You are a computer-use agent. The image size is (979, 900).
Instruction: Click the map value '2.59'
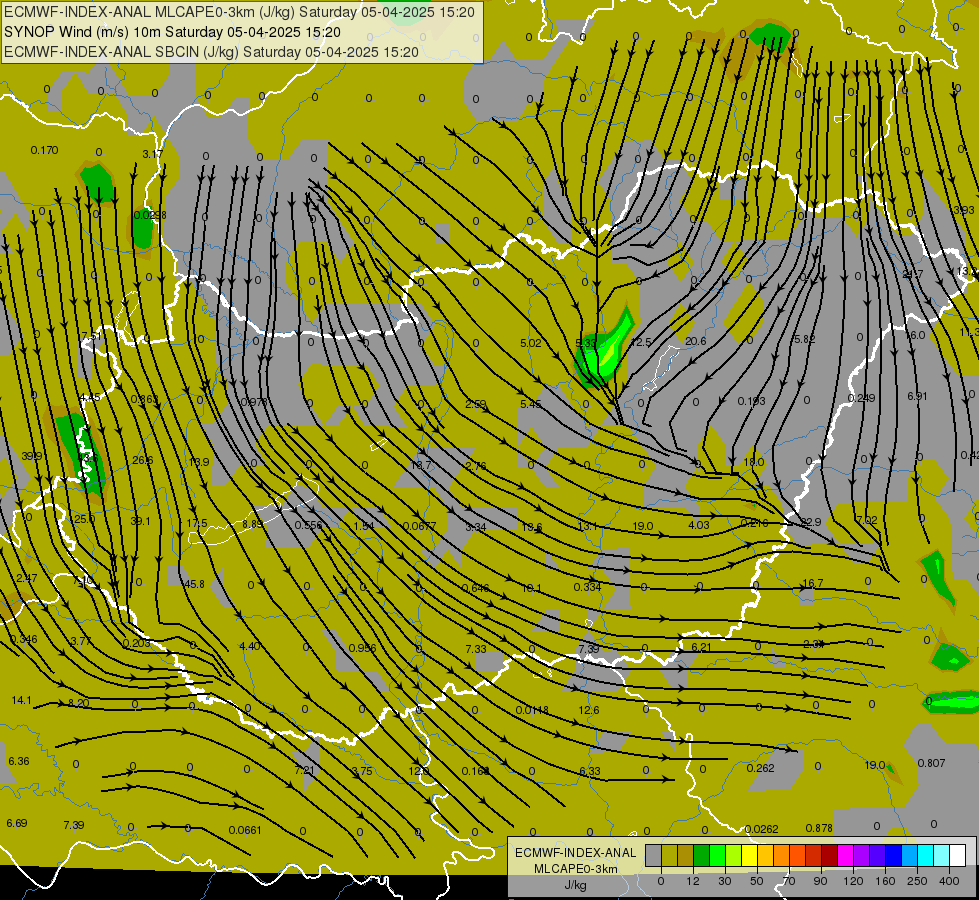pos(476,405)
